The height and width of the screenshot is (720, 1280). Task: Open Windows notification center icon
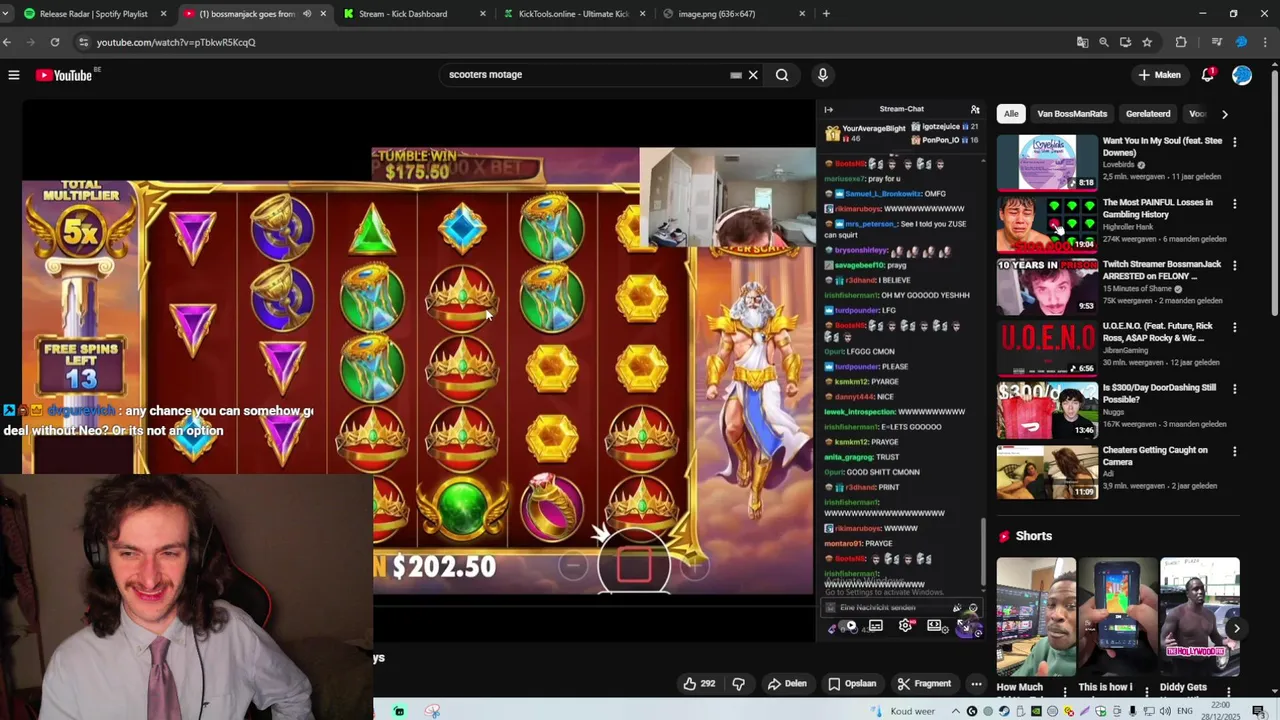1258,711
